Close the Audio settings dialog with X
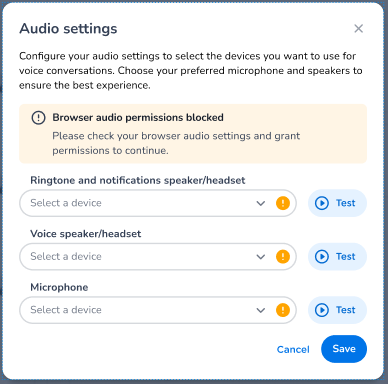This screenshot has width=388, height=384. 359,29
